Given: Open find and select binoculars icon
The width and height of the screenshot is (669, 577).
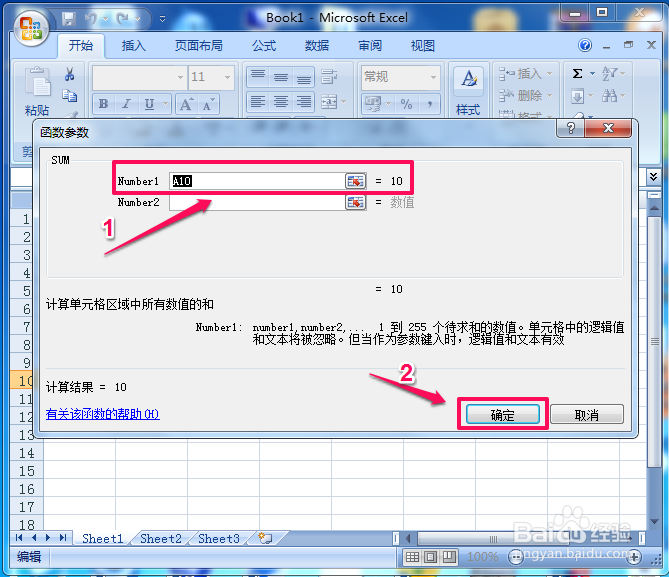Looking at the screenshot, I should tap(610, 95).
